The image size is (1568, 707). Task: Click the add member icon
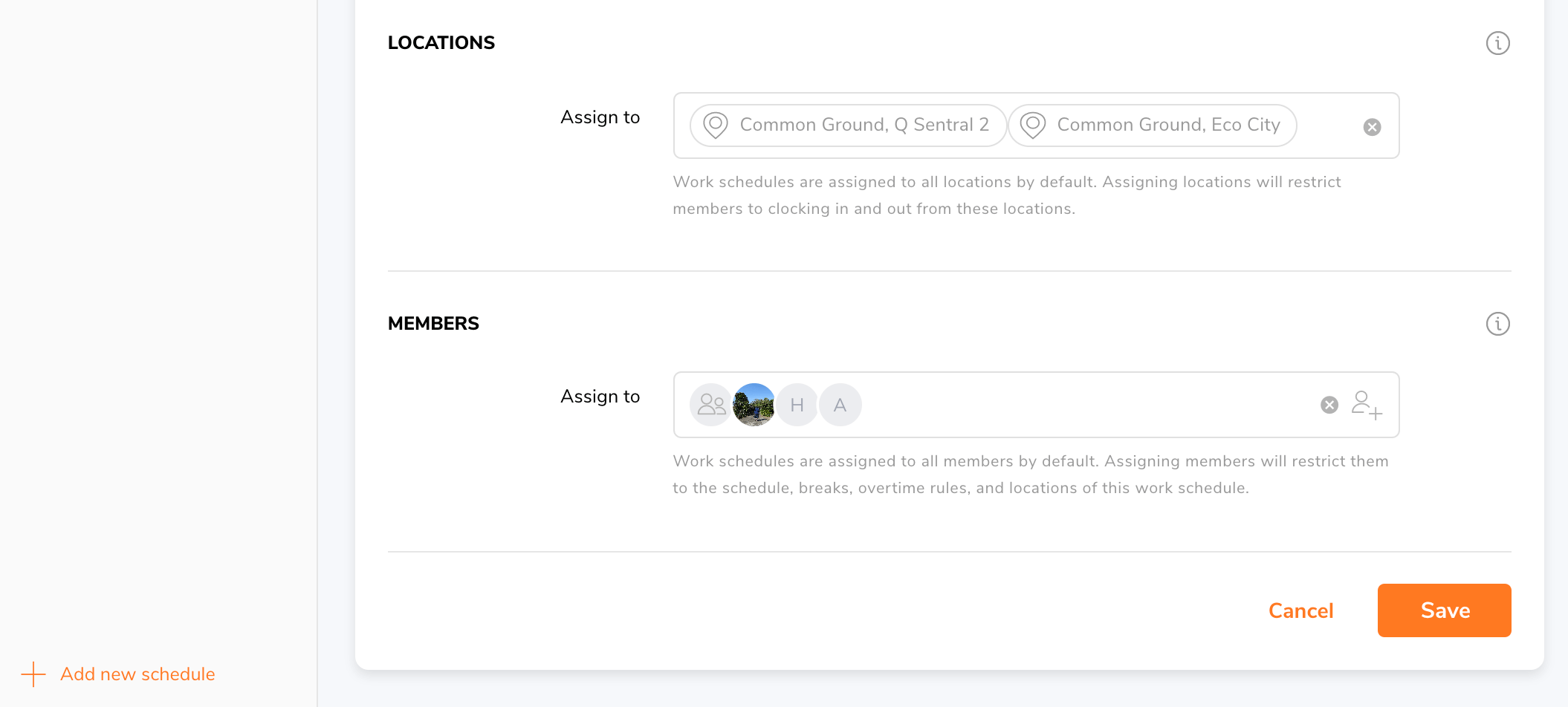(x=1367, y=405)
